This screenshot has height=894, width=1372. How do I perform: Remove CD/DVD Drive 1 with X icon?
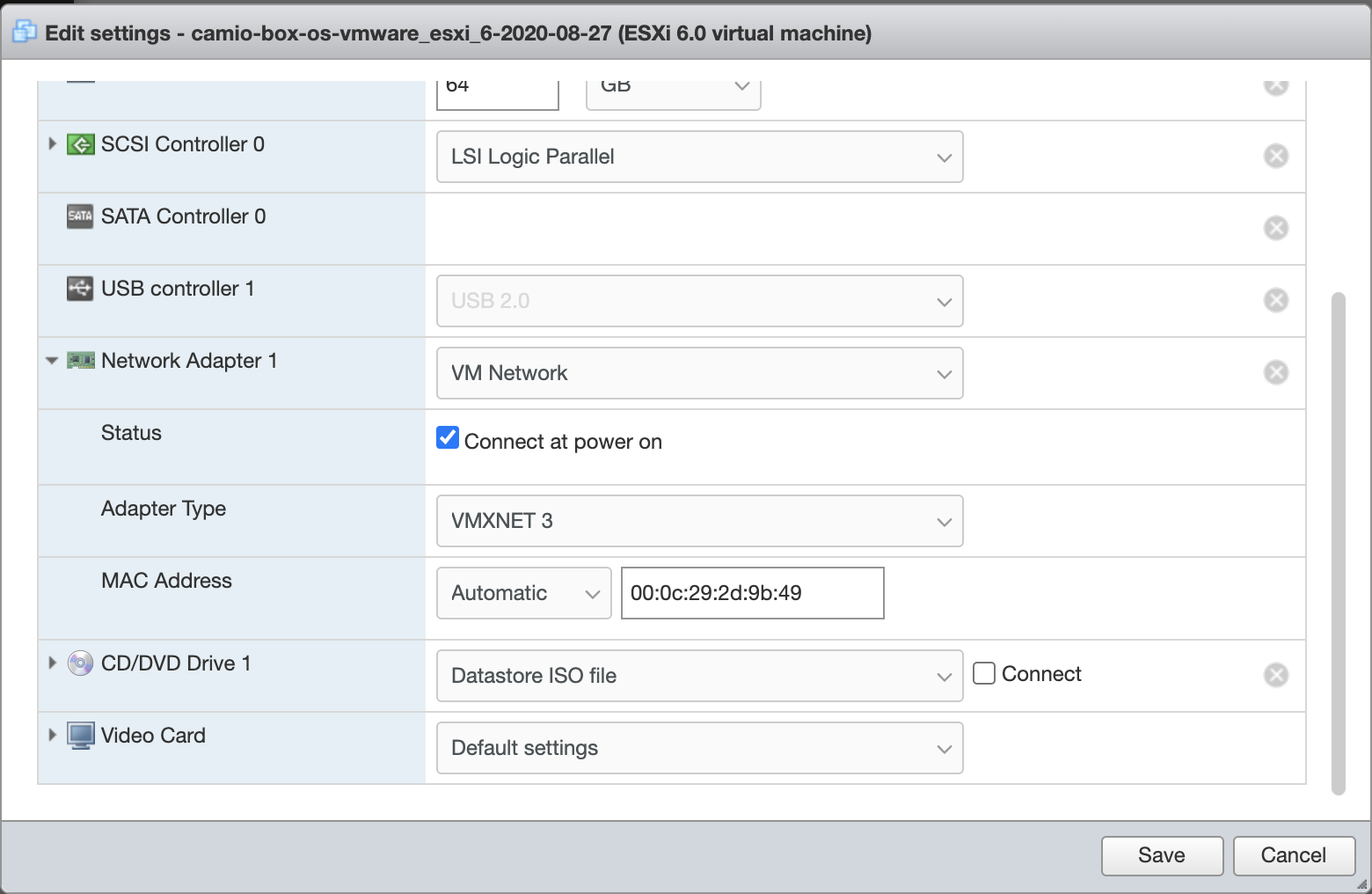(1275, 675)
